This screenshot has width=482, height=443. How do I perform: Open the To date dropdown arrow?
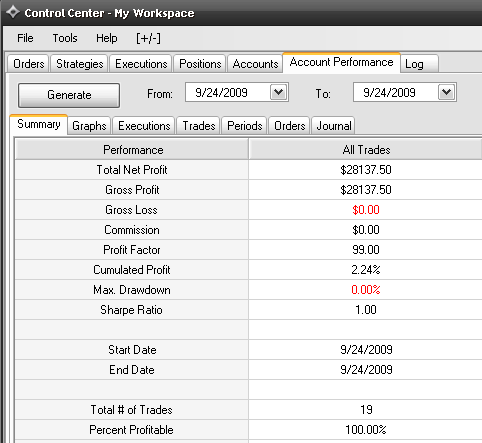click(x=447, y=92)
